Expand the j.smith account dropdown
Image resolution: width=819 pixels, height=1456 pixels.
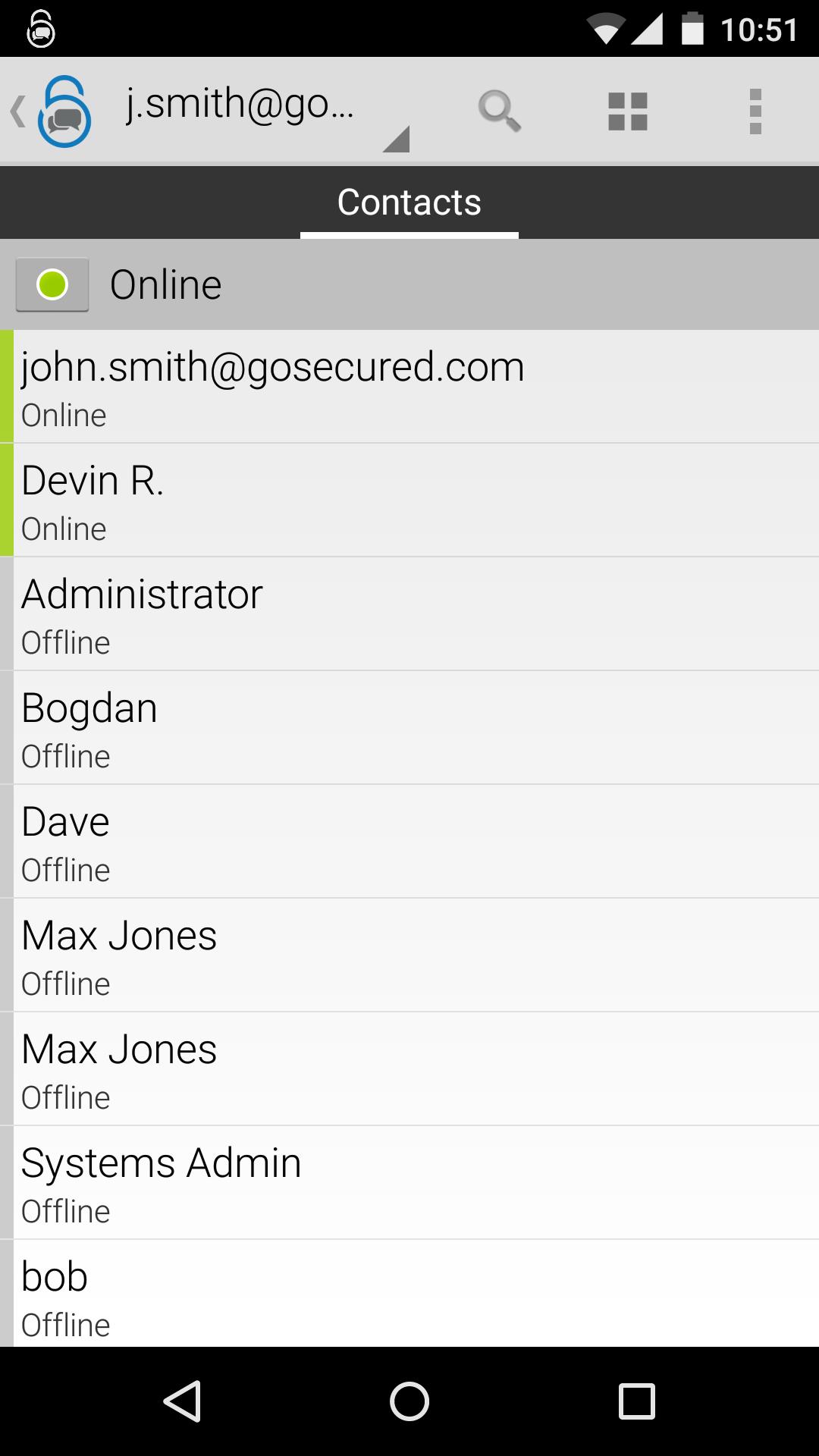tap(240, 105)
